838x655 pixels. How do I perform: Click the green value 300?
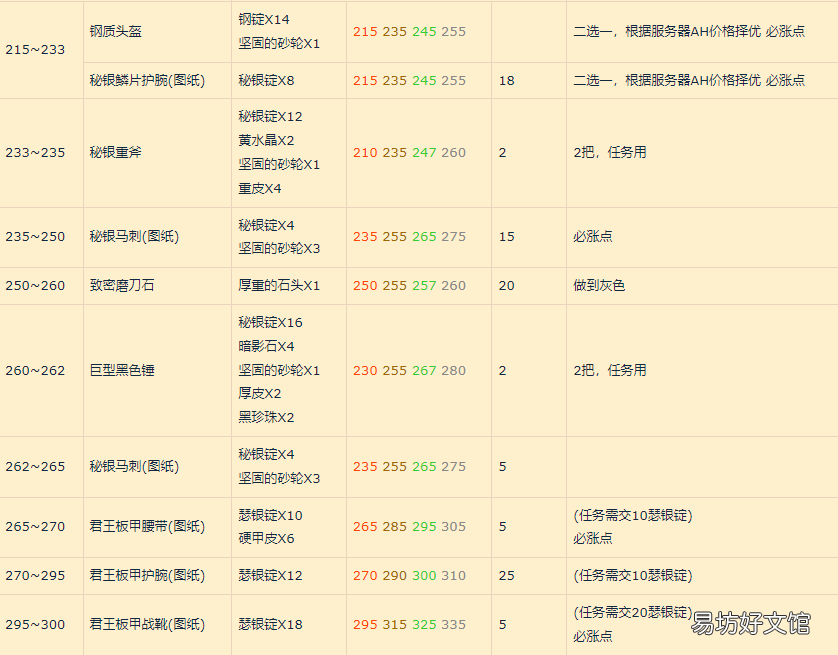[x=424, y=576]
